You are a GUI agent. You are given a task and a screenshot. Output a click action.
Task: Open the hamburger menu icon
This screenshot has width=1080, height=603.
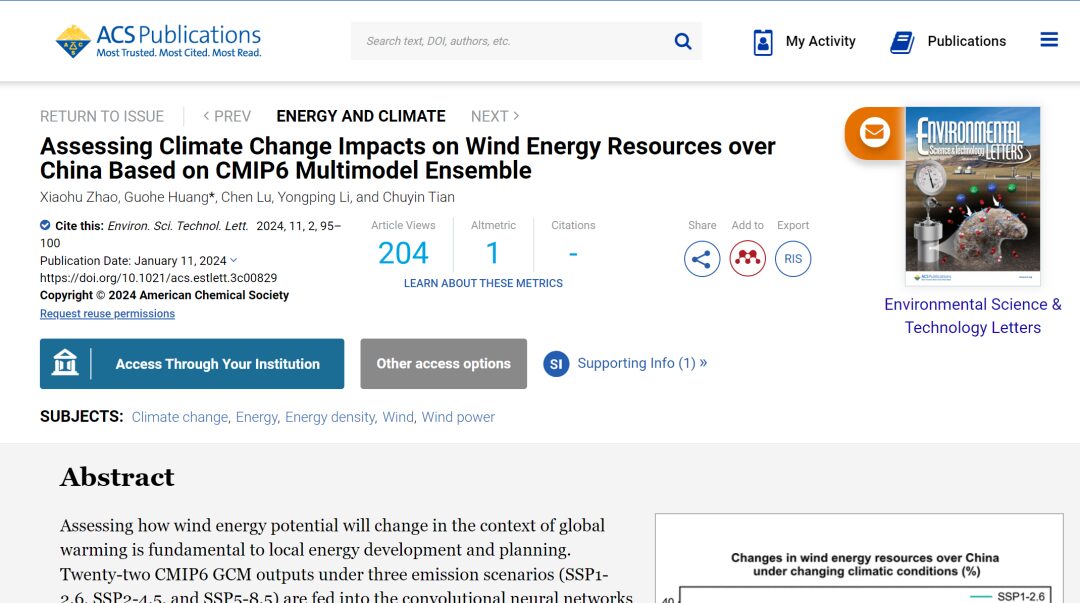click(x=1049, y=40)
